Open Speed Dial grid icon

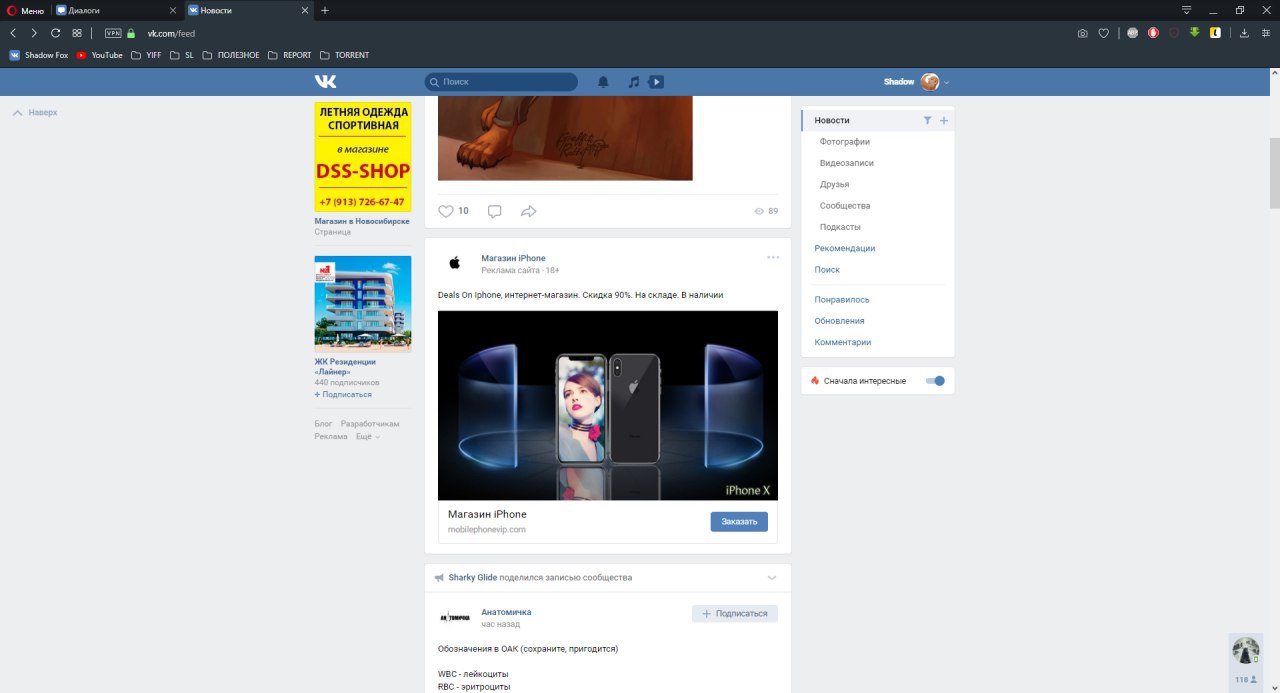77,33
